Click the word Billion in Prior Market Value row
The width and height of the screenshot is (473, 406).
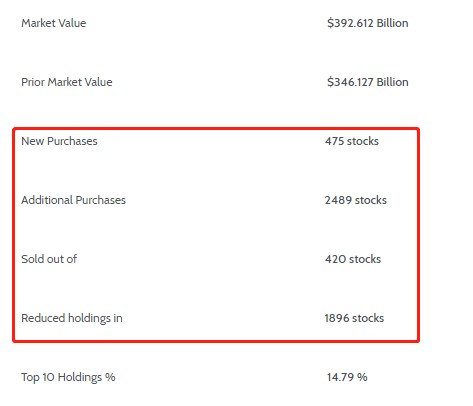pyautogui.click(x=392, y=82)
